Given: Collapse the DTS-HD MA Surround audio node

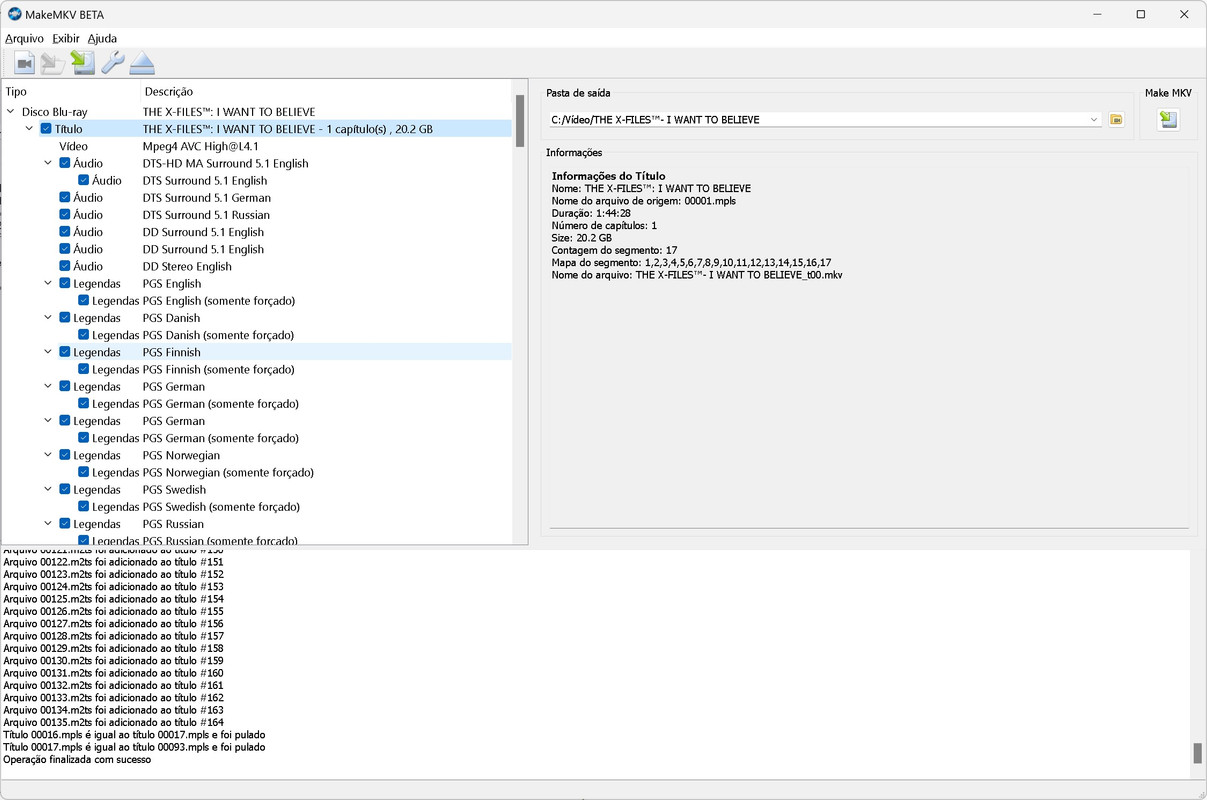Looking at the screenshot, I should [48, 163].
